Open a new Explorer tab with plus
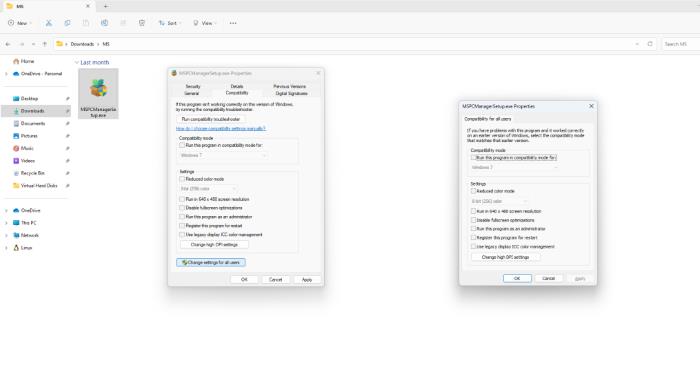The image size is (700, 372). [x=106, y=6]
